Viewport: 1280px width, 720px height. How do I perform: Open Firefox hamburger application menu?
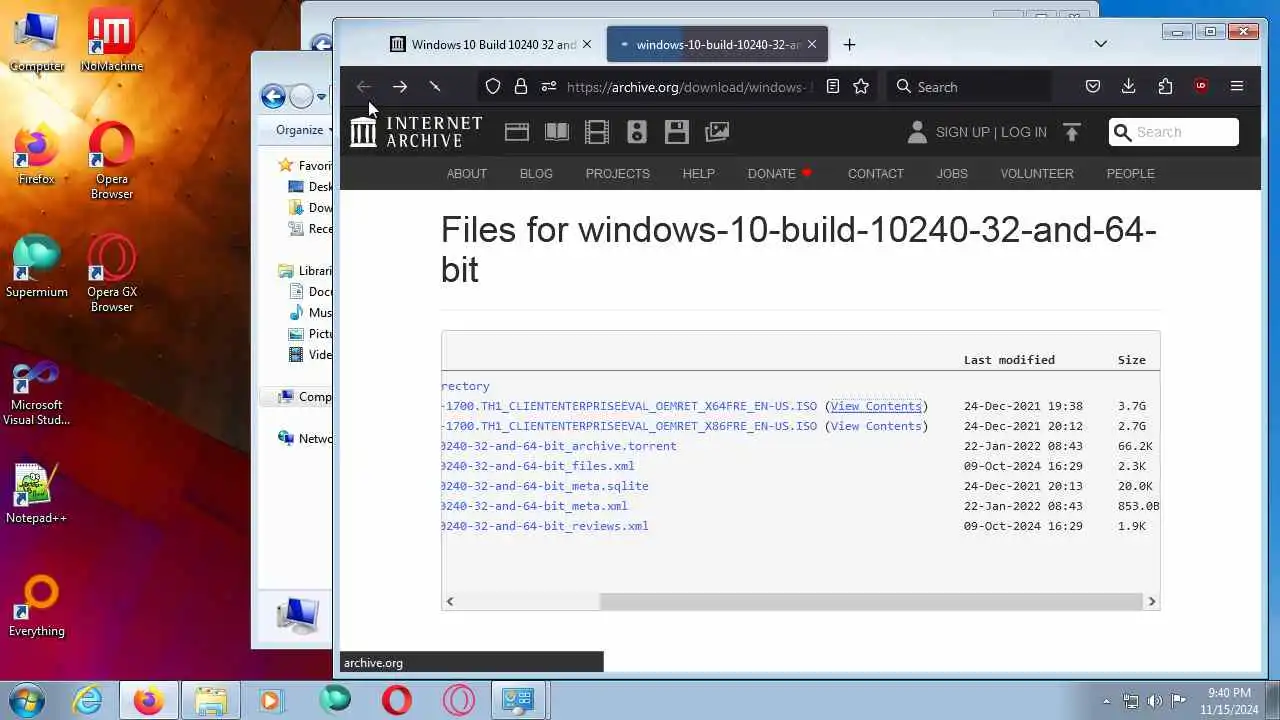[x=1237, y=87]
